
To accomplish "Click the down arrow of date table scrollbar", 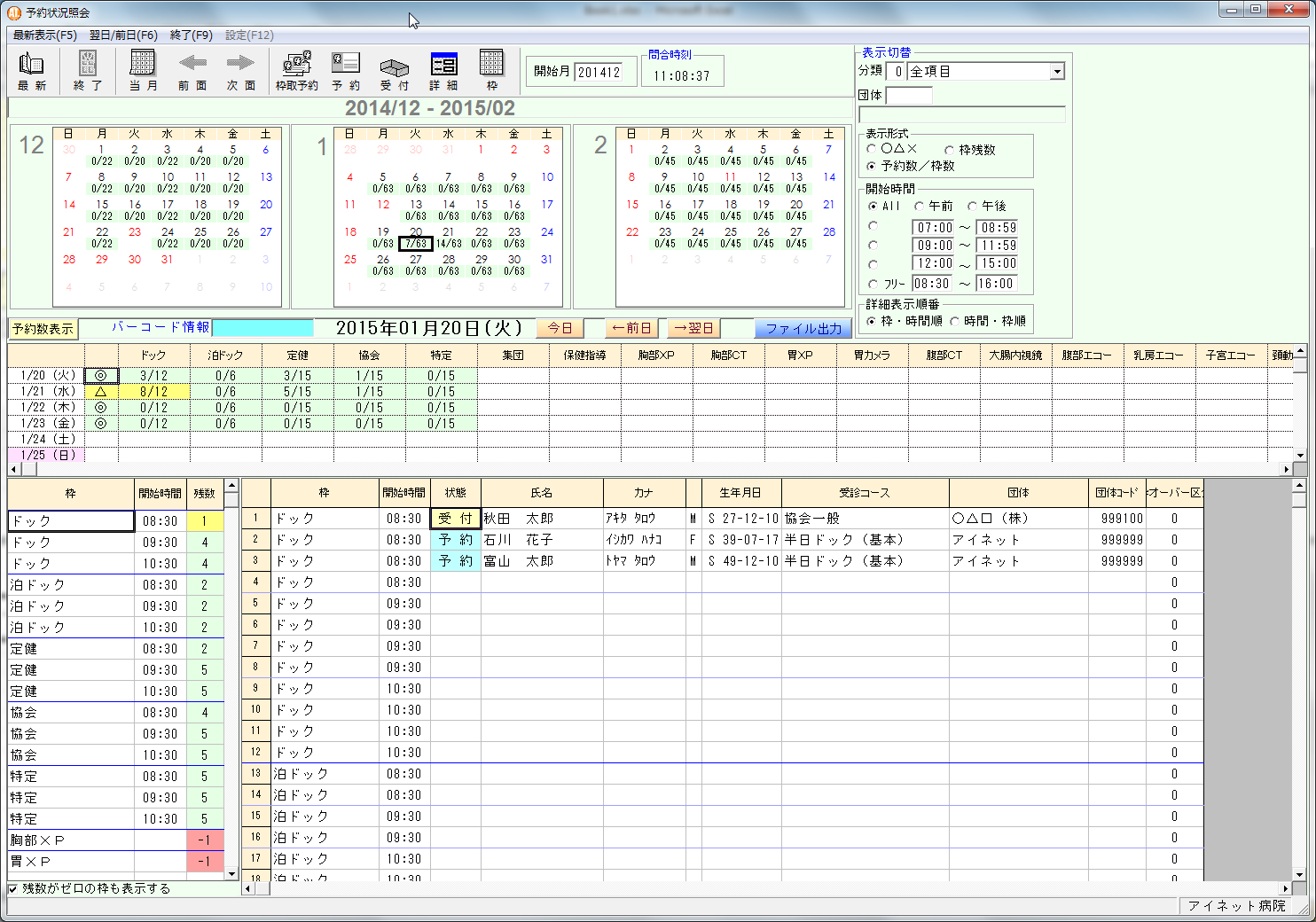I will [x=1300, y=456].
